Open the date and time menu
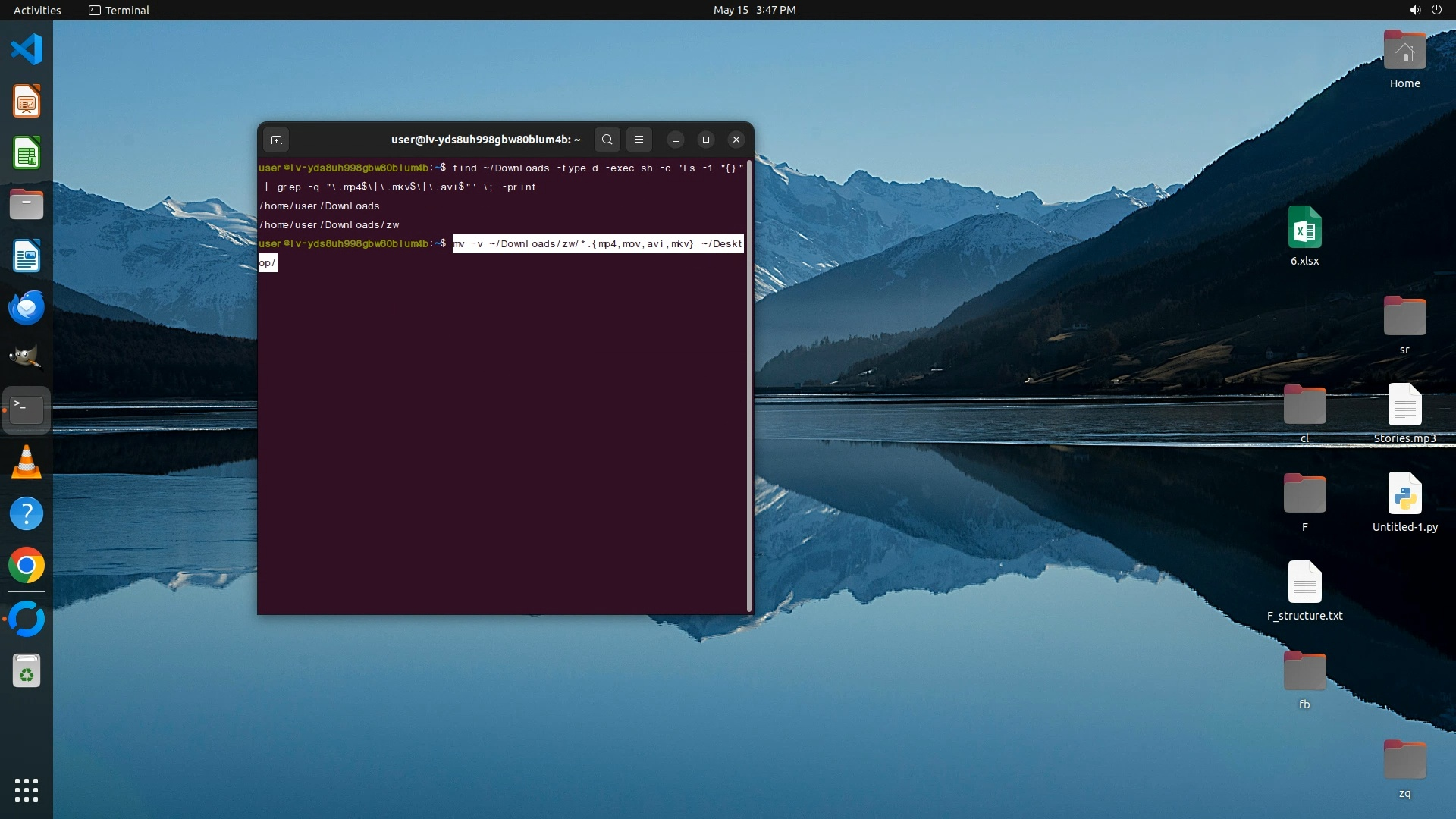This screenshot has height=819, width=1456. (x=754, y=10)
